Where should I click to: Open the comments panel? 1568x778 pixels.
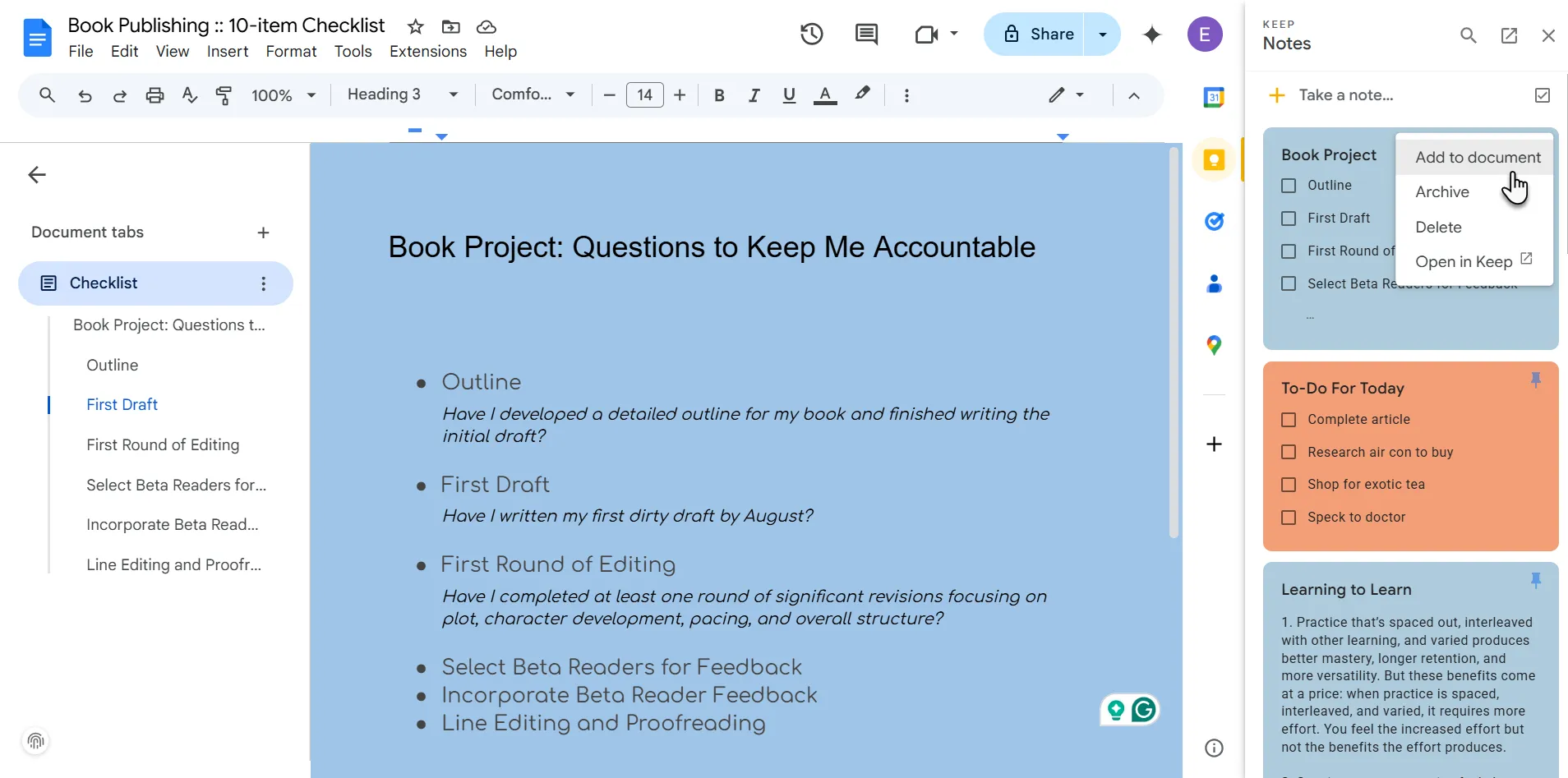[866, 34]
